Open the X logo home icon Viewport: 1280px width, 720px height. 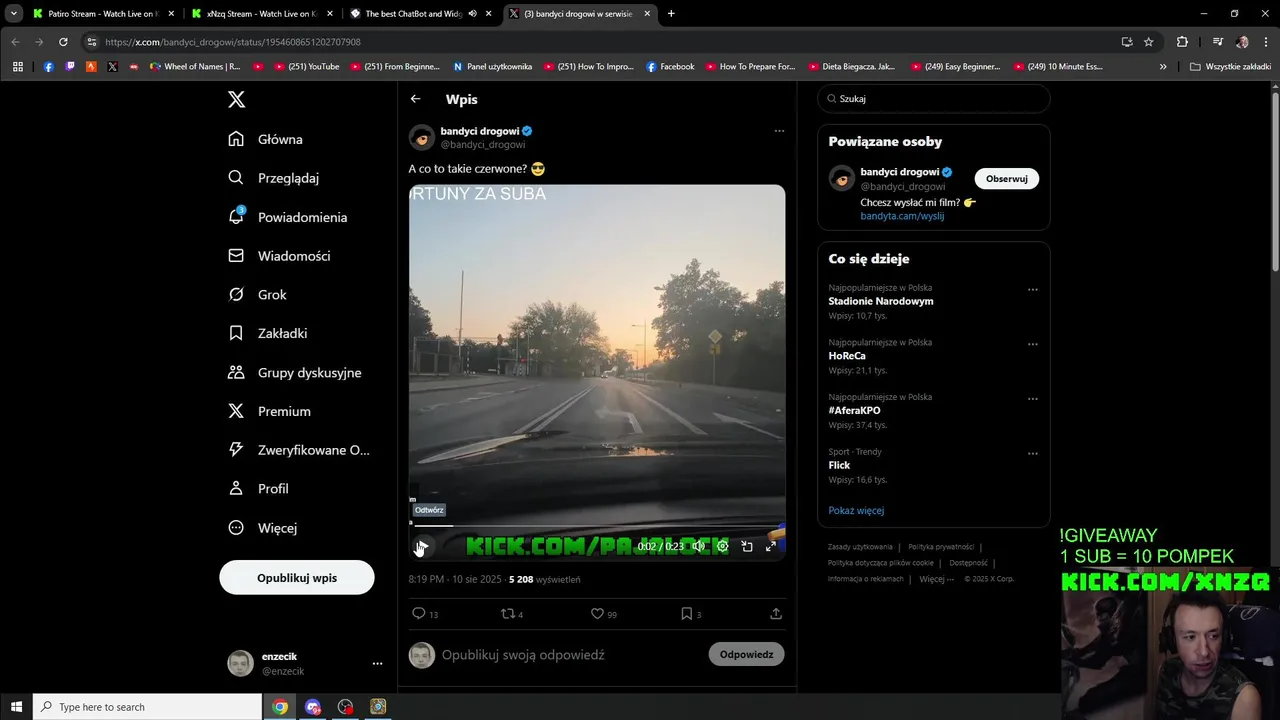[x=236, y=99]
